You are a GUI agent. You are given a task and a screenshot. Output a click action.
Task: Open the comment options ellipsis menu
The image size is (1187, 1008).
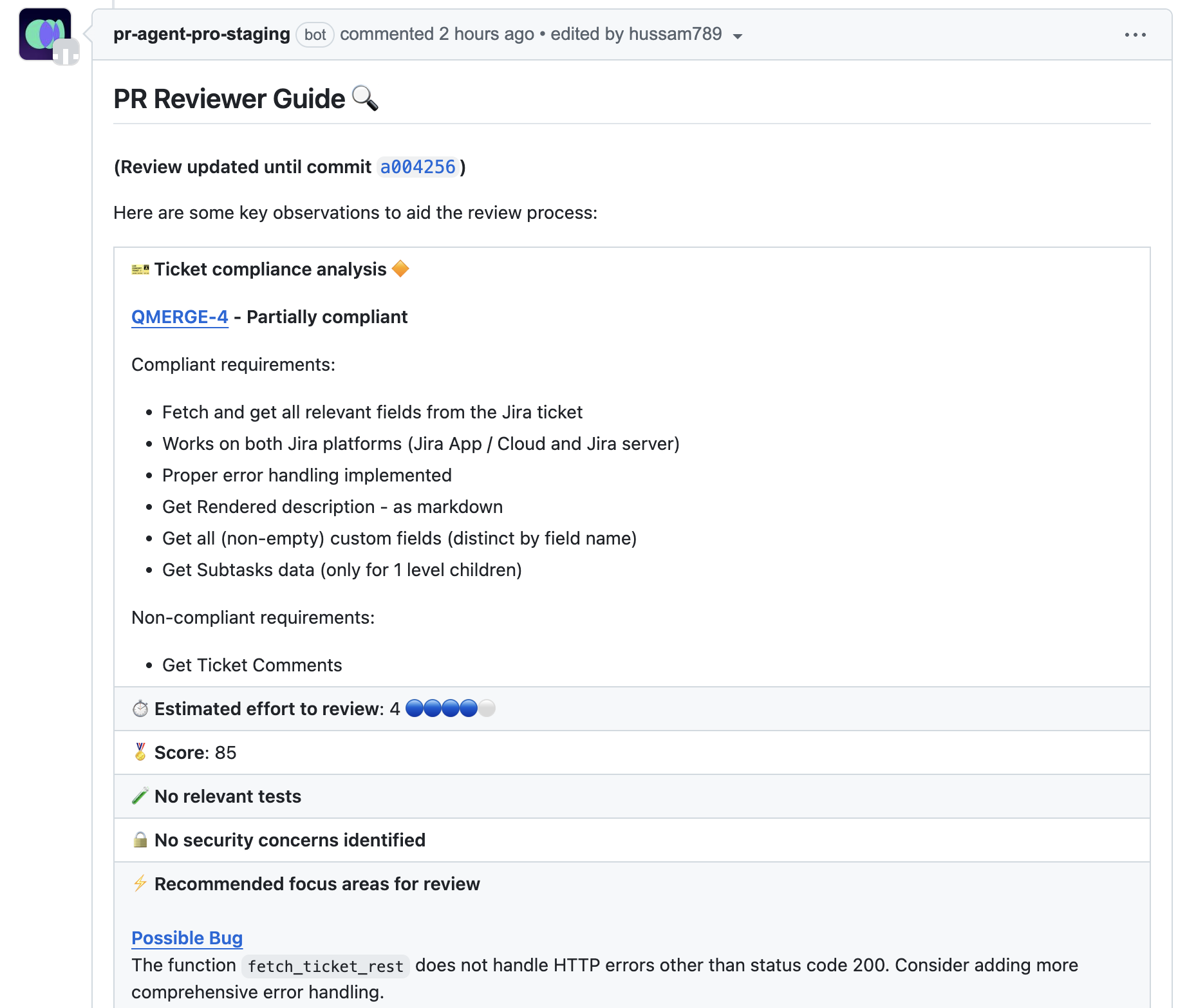tap(1135, 35)
